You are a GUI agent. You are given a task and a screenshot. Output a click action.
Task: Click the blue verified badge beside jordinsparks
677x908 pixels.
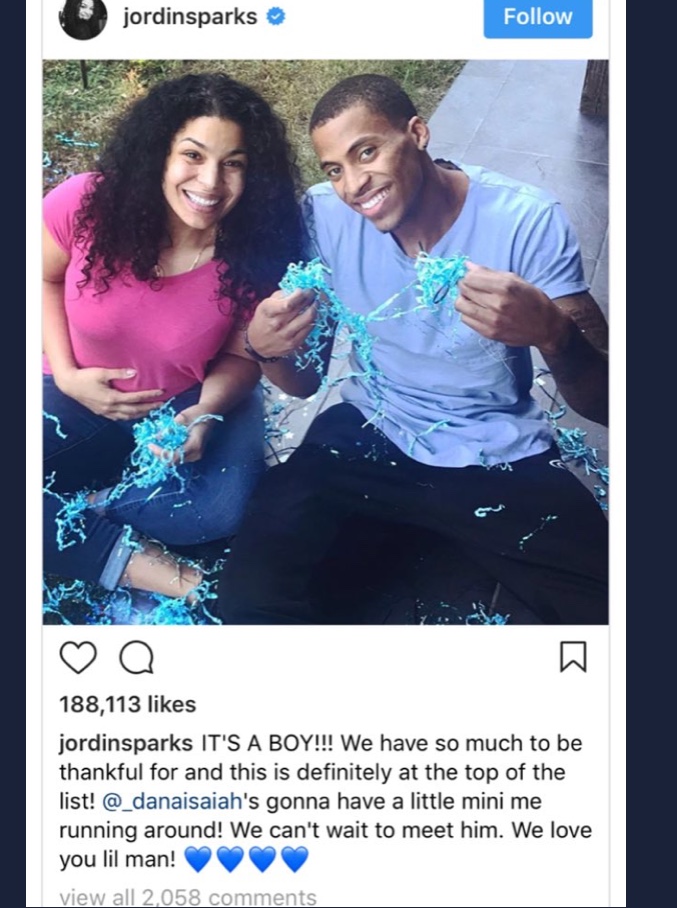tap(276, 17)
